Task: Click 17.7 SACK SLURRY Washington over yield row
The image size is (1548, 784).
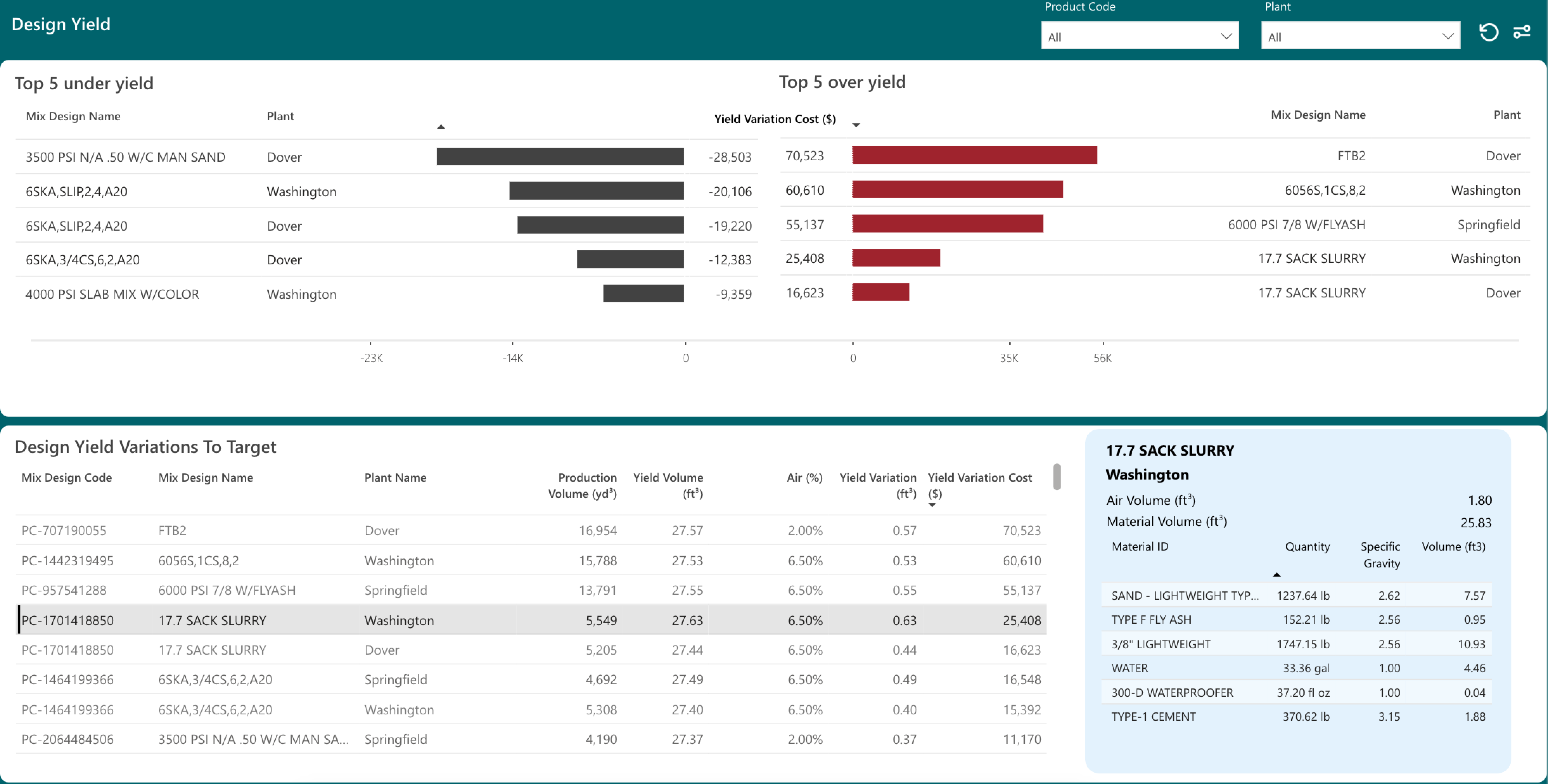Action: pos(1154,258)
